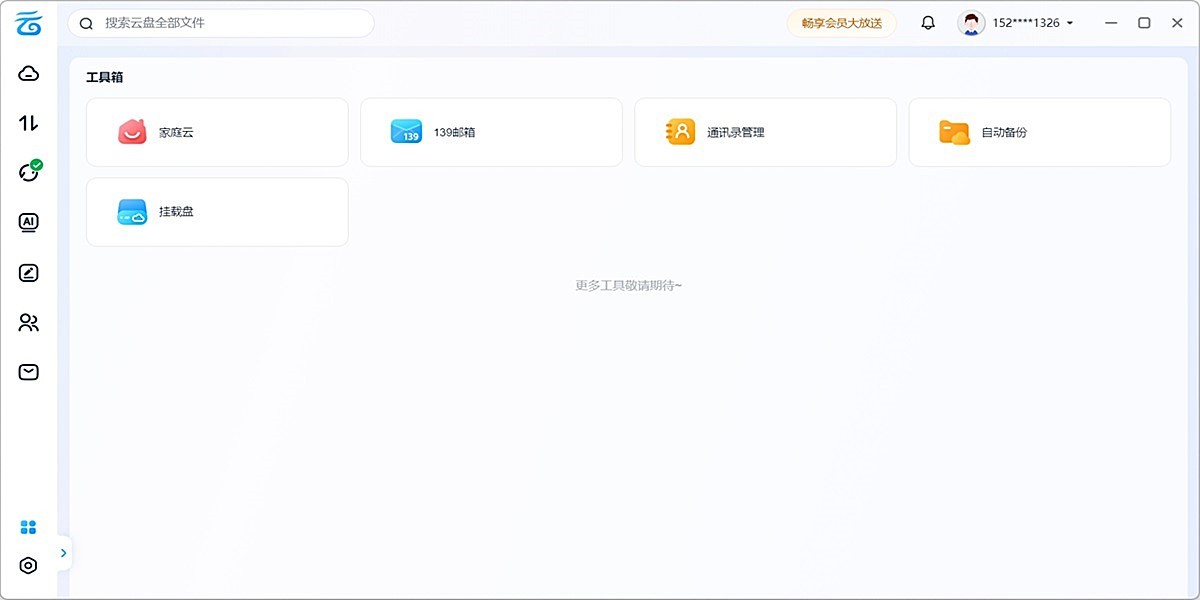Open the 139邮箱 tool

pyautogui.click(x=490, y=131)
